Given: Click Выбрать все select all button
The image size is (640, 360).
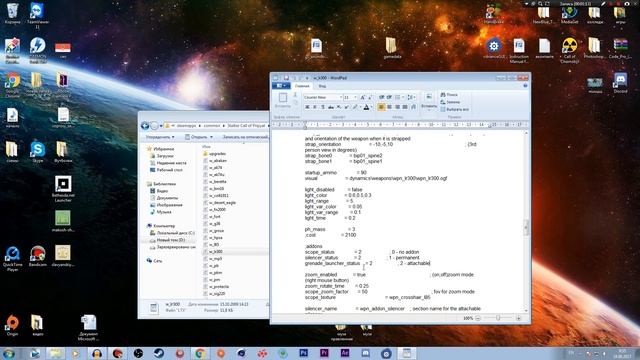Looking at the screenshot, I should pos(454,109).
